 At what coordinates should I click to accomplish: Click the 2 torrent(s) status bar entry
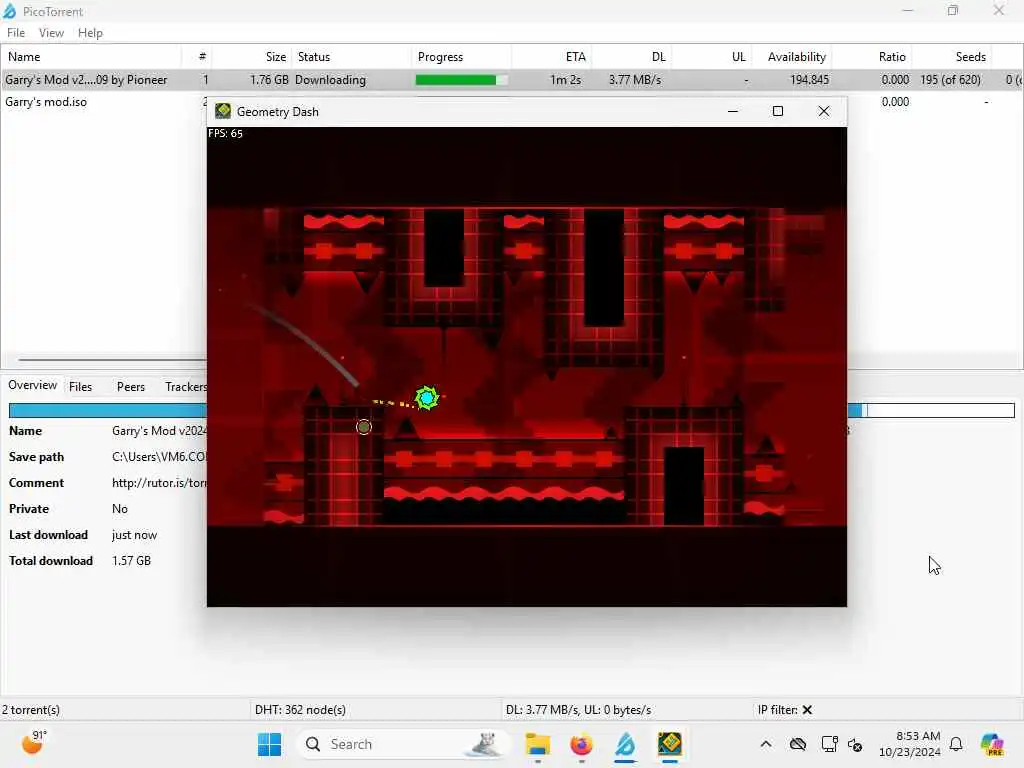31,710
